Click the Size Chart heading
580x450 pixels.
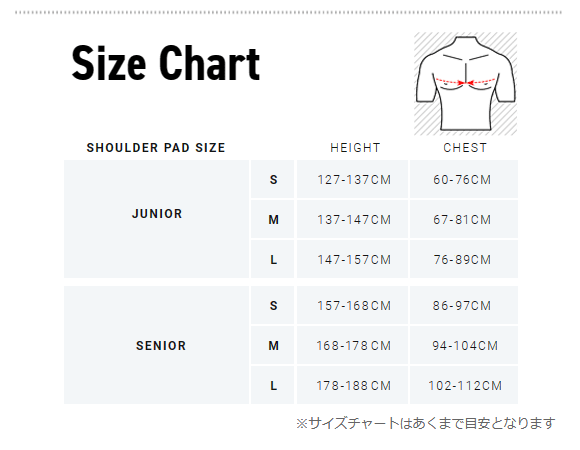point(166,63)
